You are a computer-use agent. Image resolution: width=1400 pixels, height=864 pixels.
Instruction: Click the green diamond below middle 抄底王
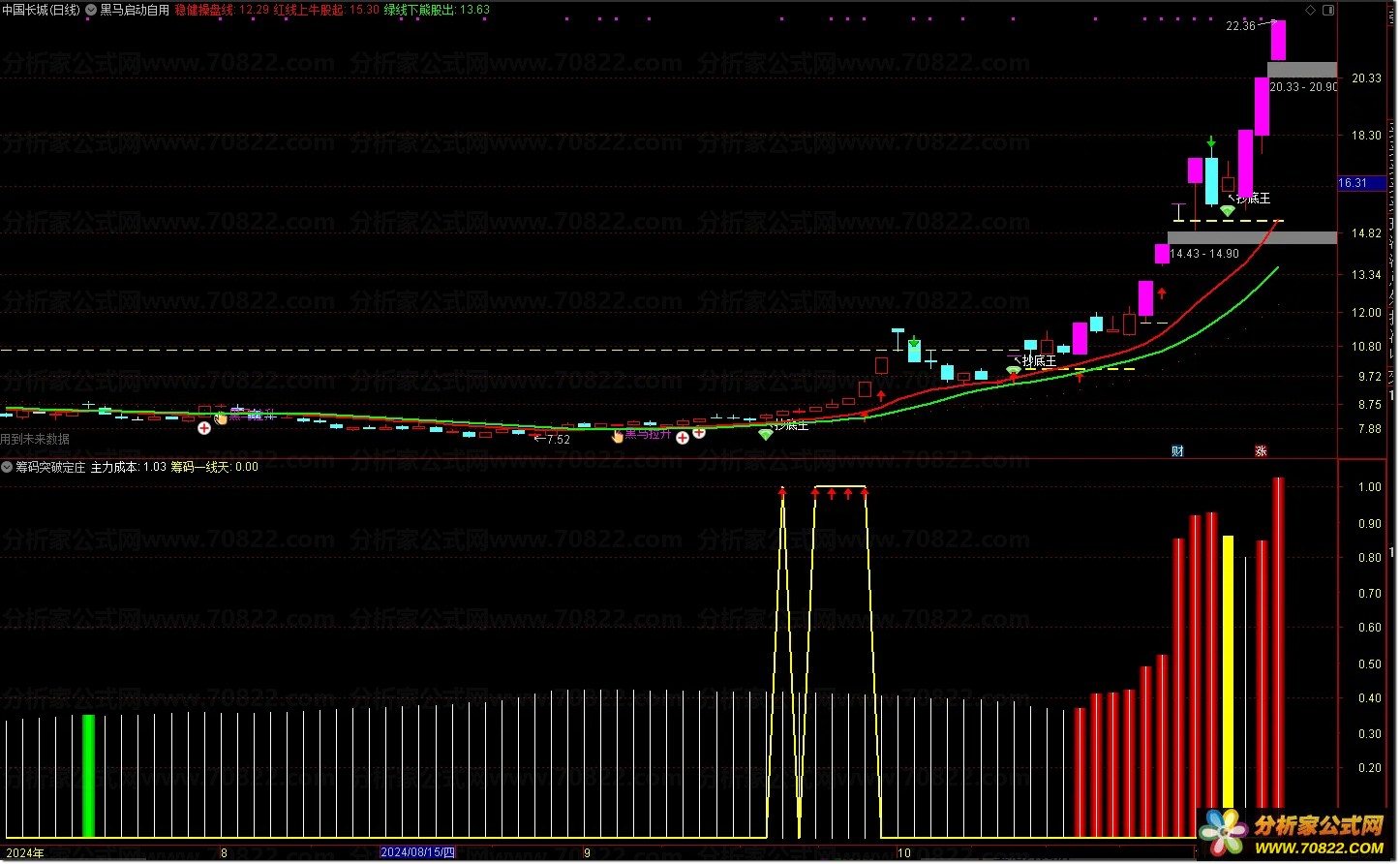(x=1013, y=371)
